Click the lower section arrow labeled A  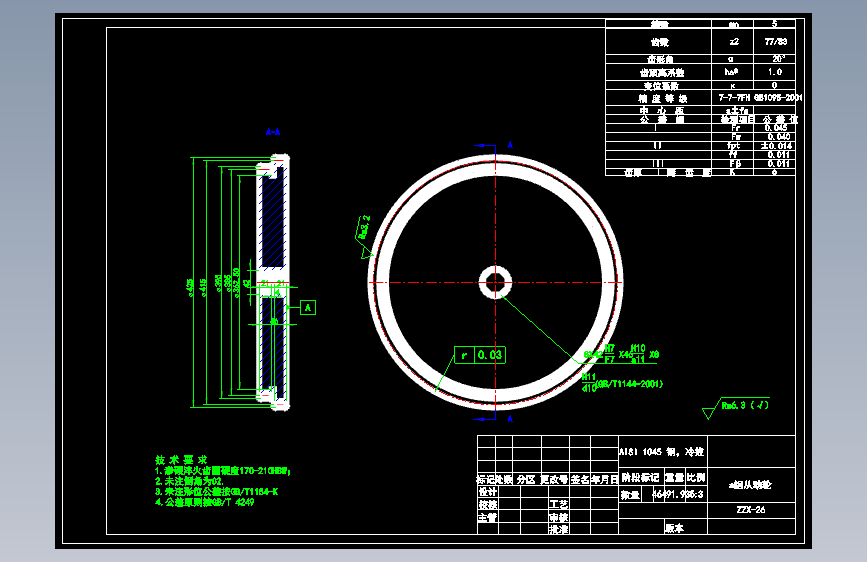(493, 419)
